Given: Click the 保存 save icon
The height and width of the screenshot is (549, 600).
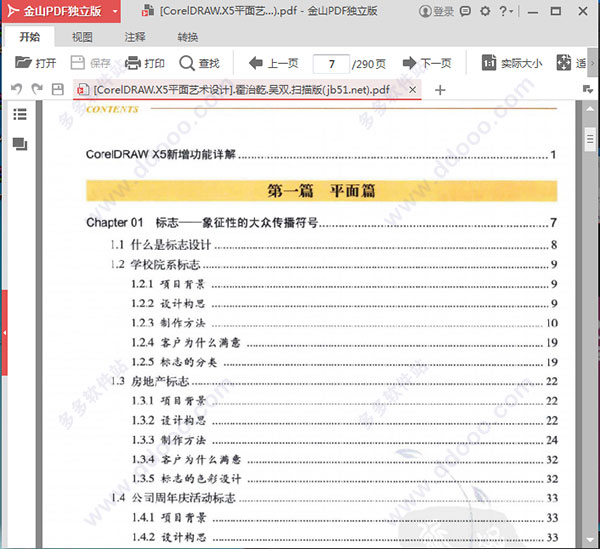Looking at the screenshot, I should click(x=78, y=62).
